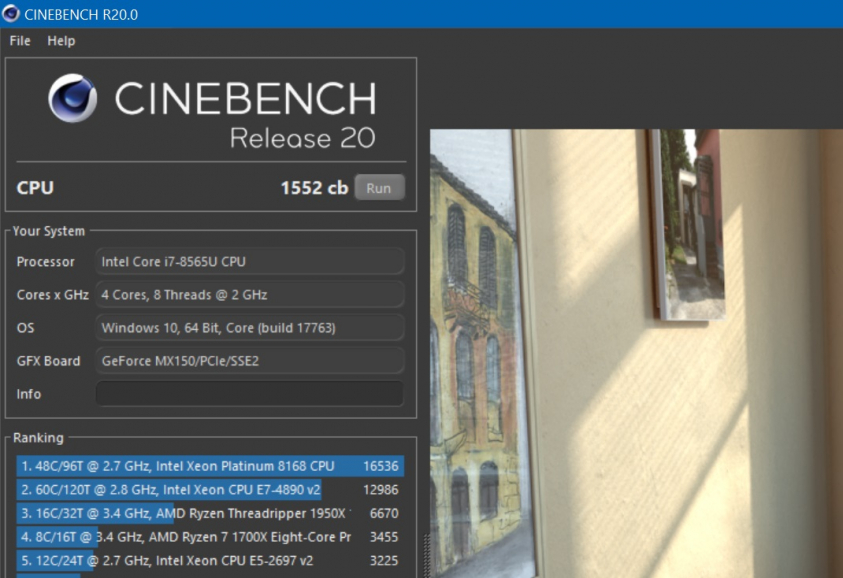The width and height of the screenshot is (843, 578).
Task: Click the OS field showing Windows 10
Action: click(x=250, y=327)
